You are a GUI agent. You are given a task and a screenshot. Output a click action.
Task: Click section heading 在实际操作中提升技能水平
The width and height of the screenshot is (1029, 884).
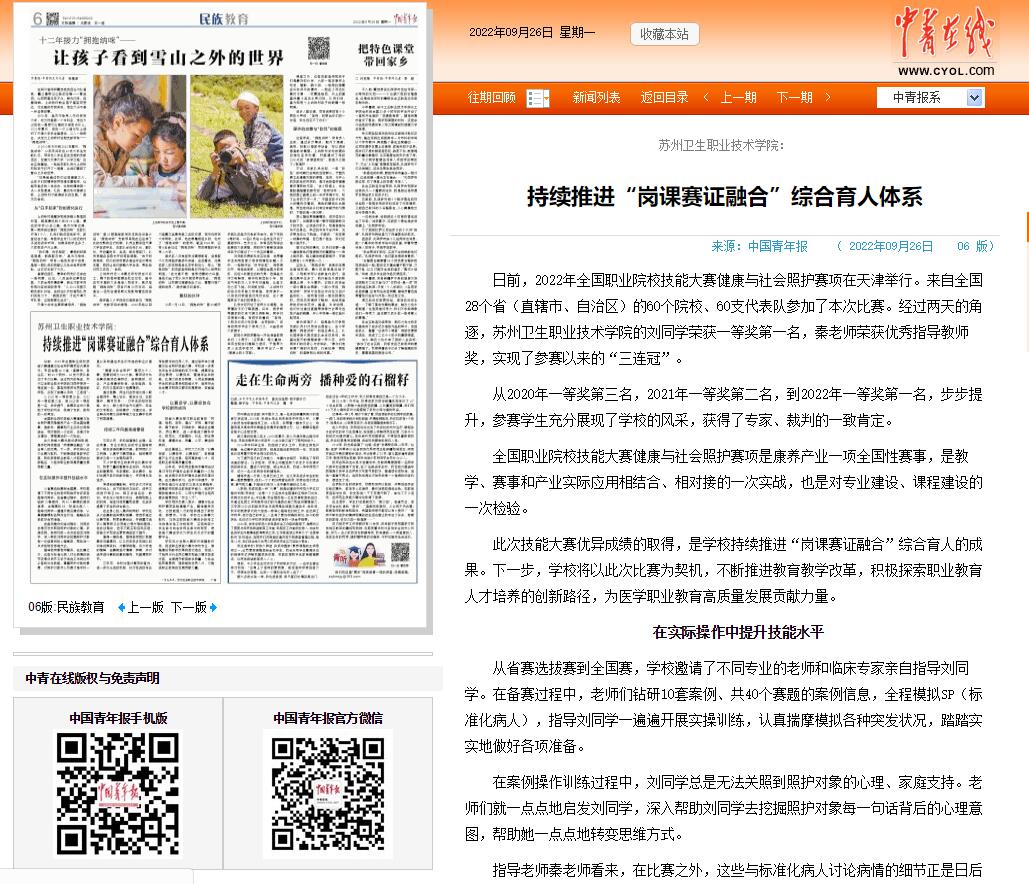pos(738,633)
